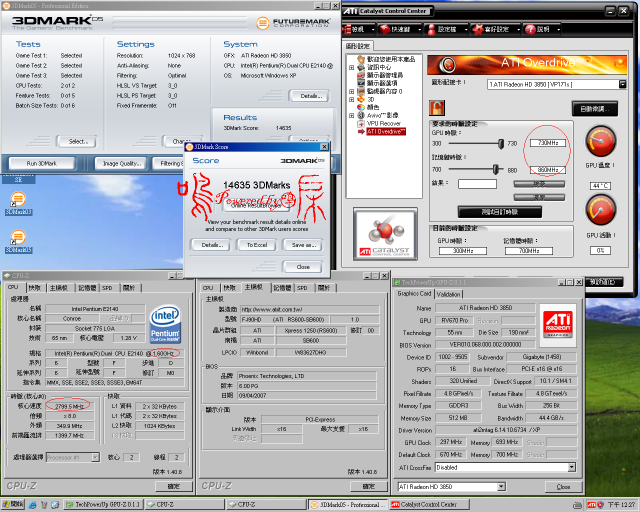Click the 860MHz memory clock value field

(548, 169)
